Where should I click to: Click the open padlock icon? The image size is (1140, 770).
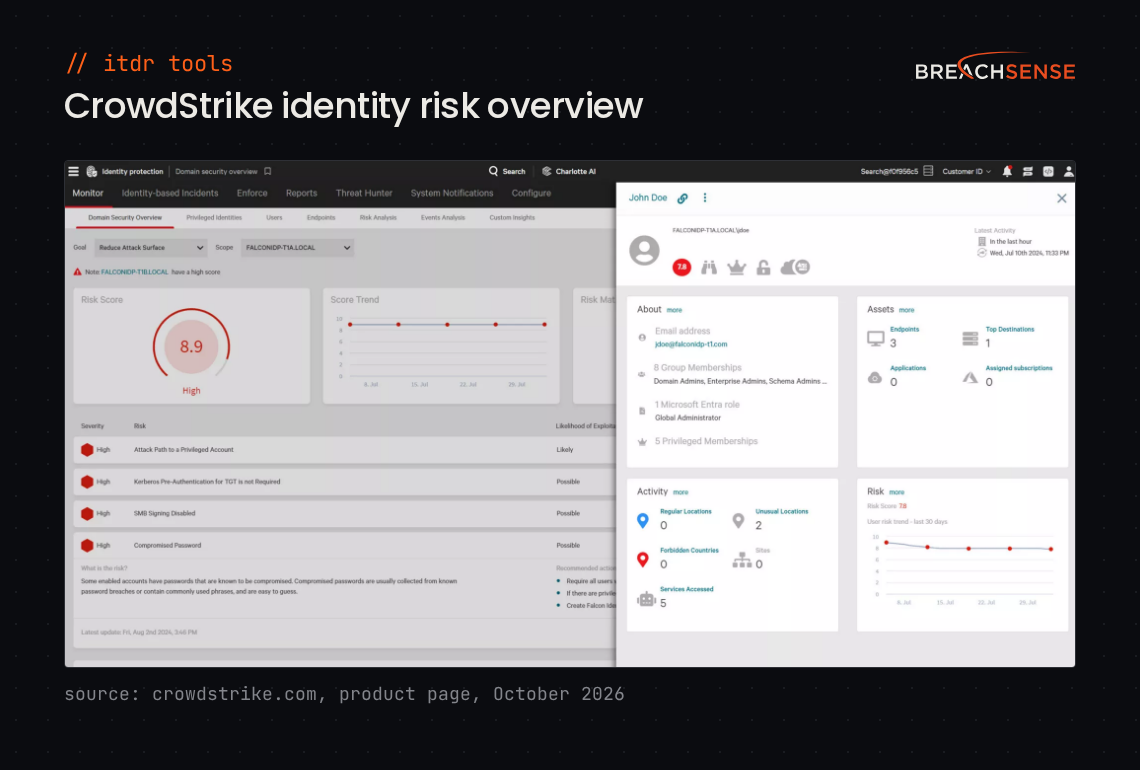coord(763,268)
